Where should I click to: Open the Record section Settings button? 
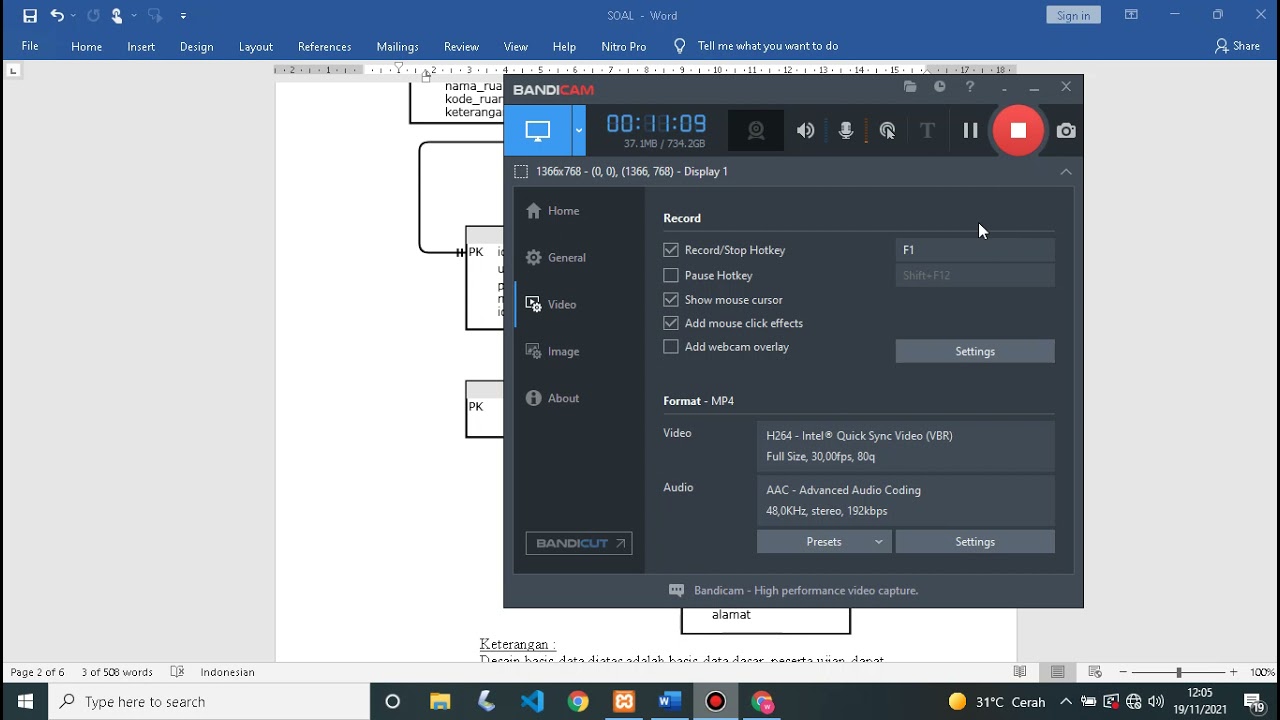(x=975, y=351)
